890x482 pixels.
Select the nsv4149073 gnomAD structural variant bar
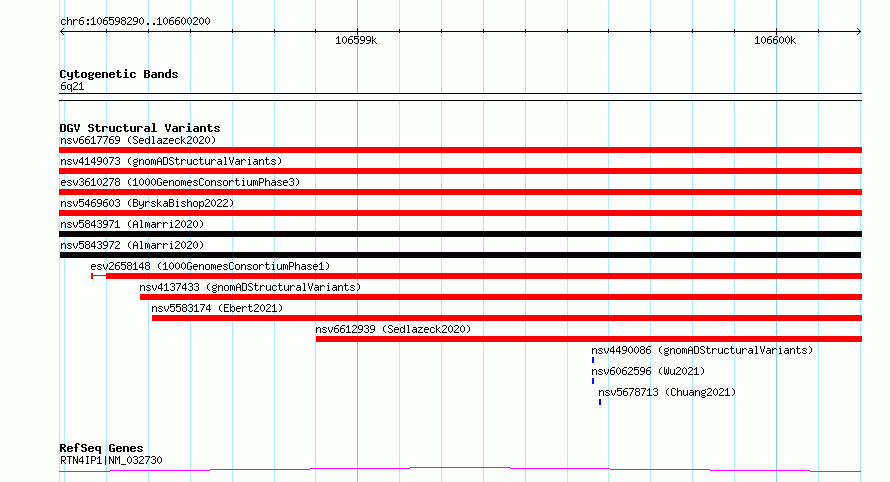pos(460,171)
